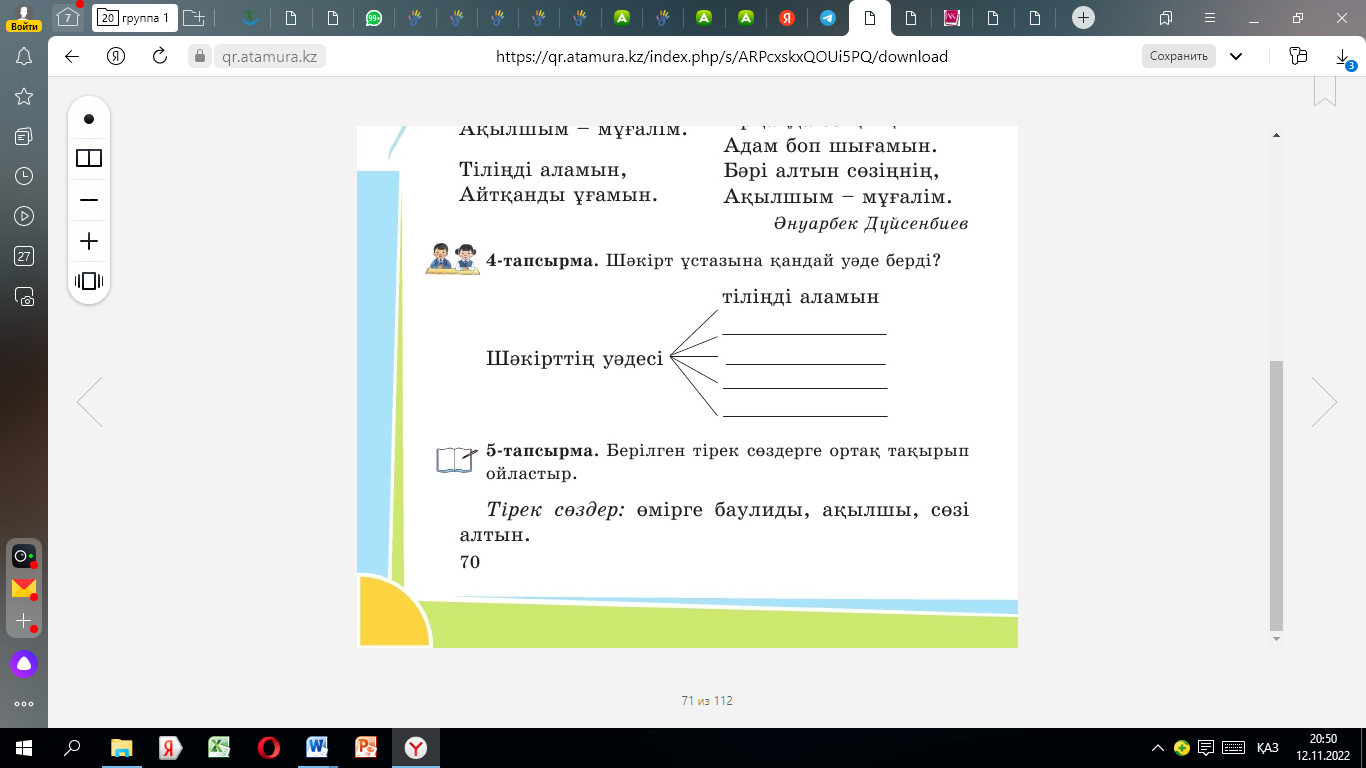The width and height of the screenshot is (1366, 768).
Task: Open the video play icon in sidebar
Action: coord(24,216)
